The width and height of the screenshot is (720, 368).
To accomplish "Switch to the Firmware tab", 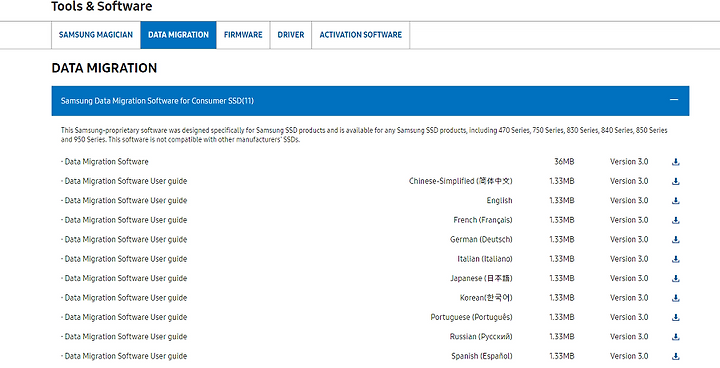I will pyautogui.click(x=243, y=35).
